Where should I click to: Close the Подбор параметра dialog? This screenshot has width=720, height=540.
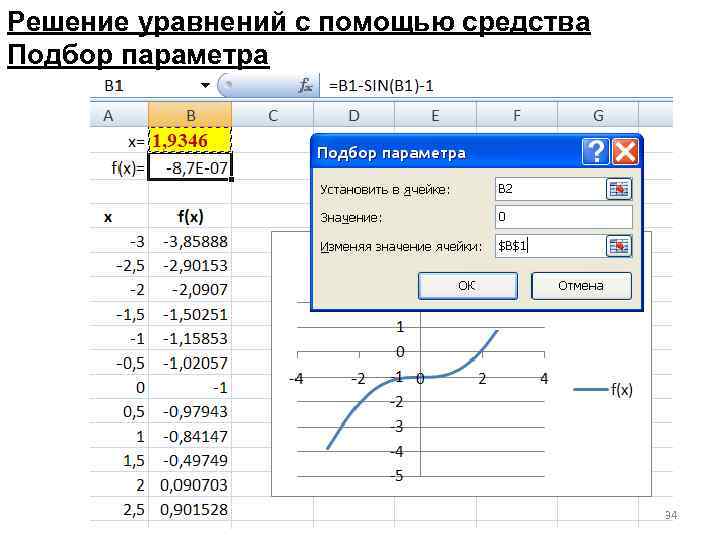[x=625, y=151]
